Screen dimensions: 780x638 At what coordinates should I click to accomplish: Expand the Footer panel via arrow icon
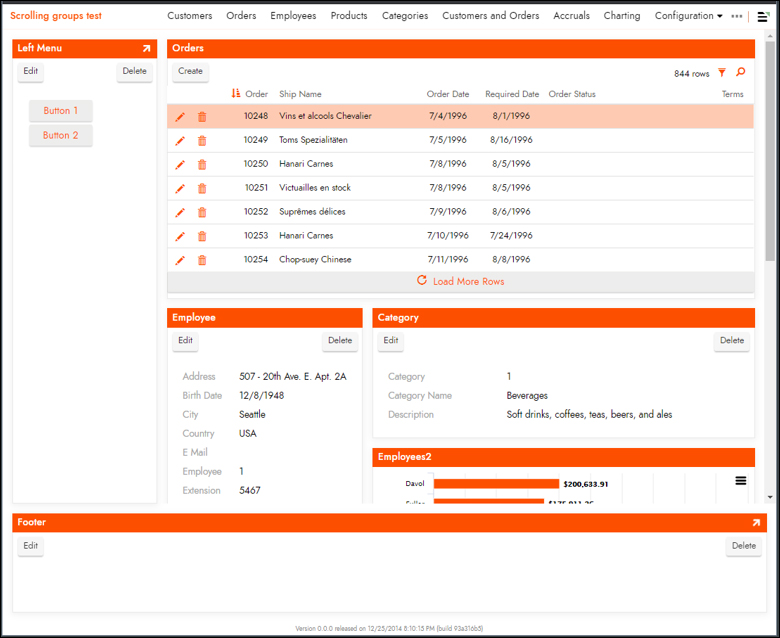[x=756, y=522]
